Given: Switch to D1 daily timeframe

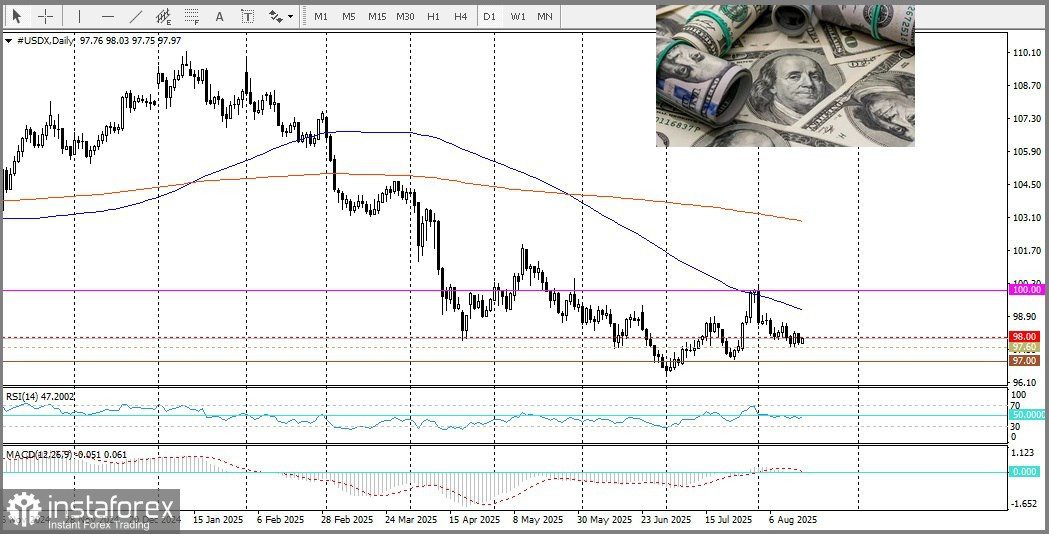Looking at the screenshot, I should click(489, 16).
